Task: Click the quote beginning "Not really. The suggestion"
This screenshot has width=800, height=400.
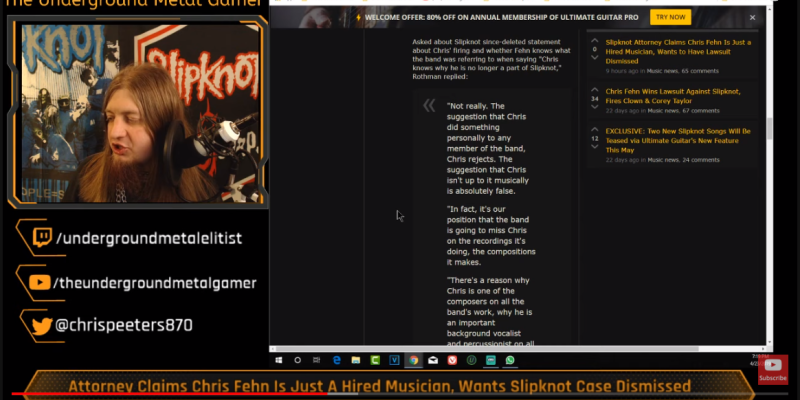Action: (x=487, y=148)
